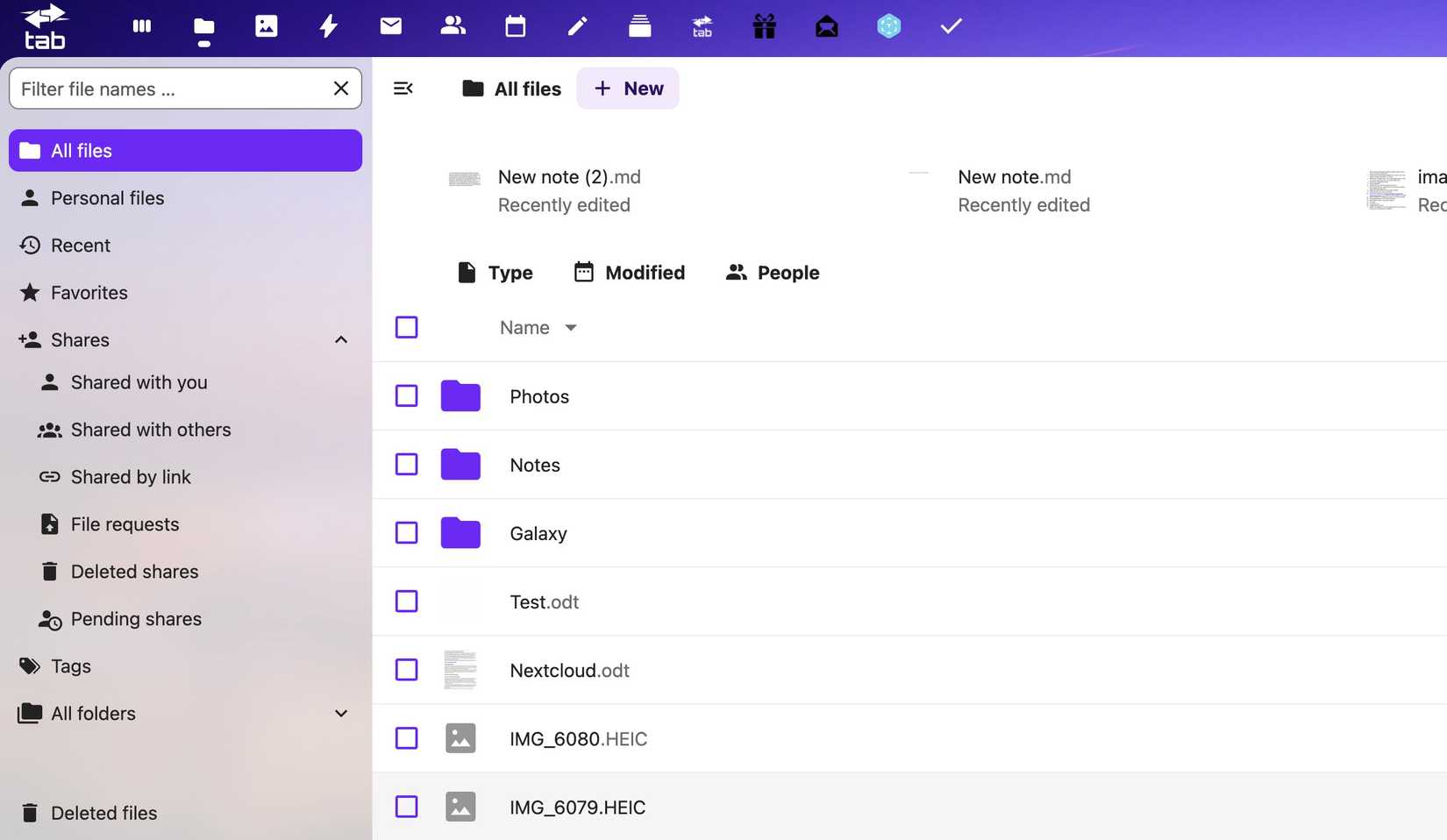Collapse the Shares section
This screenshot has height=840, width=1447.
tap(340, 339)
